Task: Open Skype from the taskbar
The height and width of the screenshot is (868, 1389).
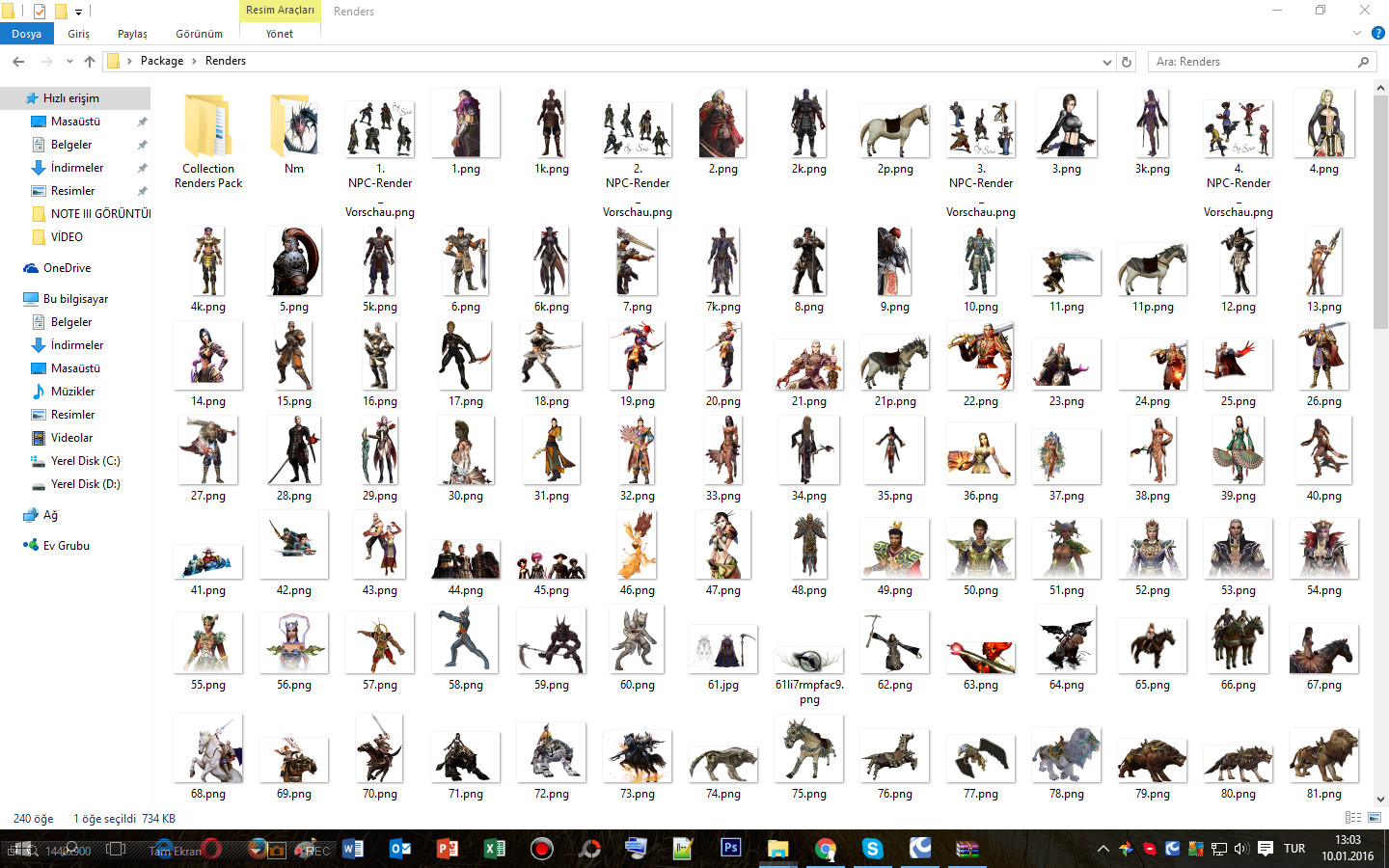Action: 872,849
